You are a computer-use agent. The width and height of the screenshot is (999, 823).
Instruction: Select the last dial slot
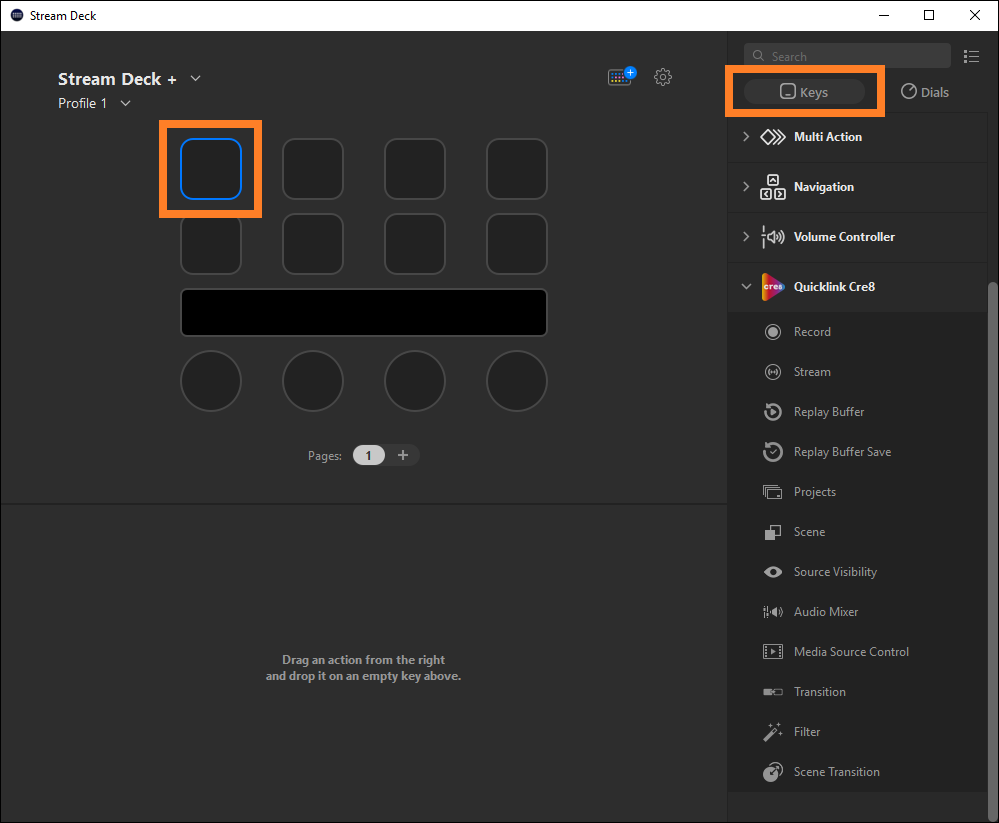point(517,381)
